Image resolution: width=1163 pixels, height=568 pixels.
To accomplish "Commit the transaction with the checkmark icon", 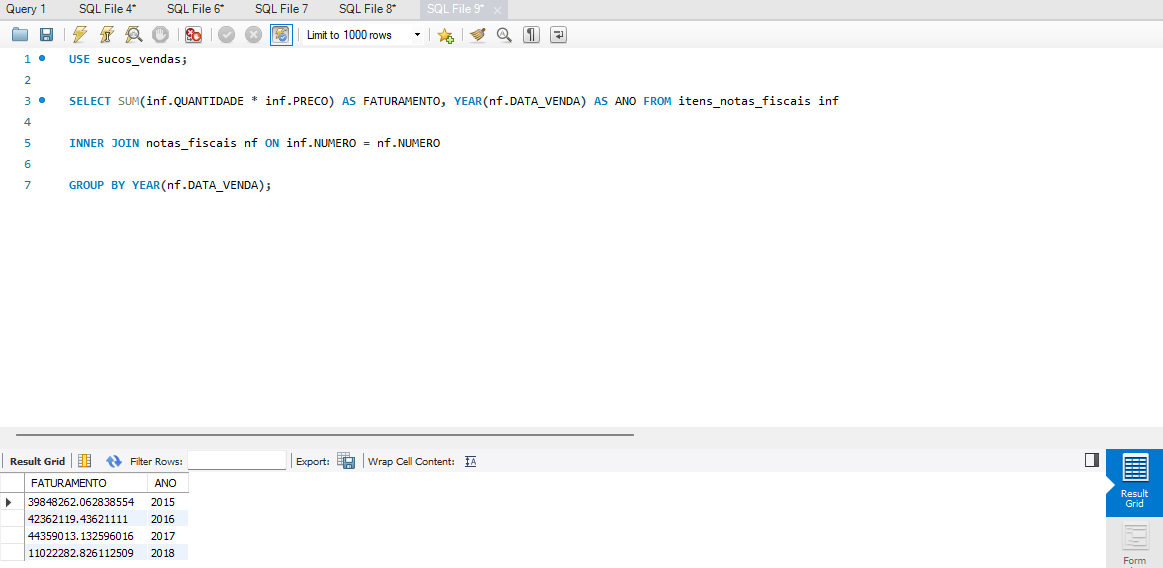I will [226, 35].
